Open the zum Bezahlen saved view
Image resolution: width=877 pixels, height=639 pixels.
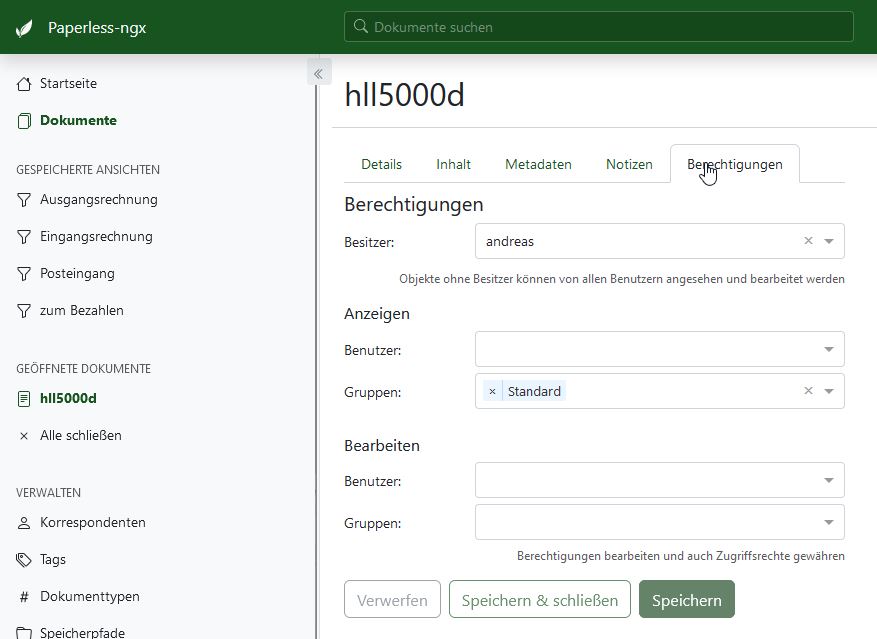point(82,311)
